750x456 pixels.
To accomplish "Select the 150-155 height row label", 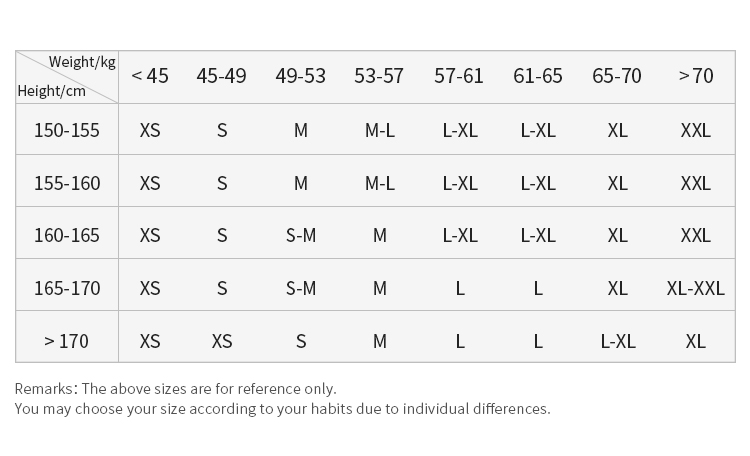I will click(67, 130).
